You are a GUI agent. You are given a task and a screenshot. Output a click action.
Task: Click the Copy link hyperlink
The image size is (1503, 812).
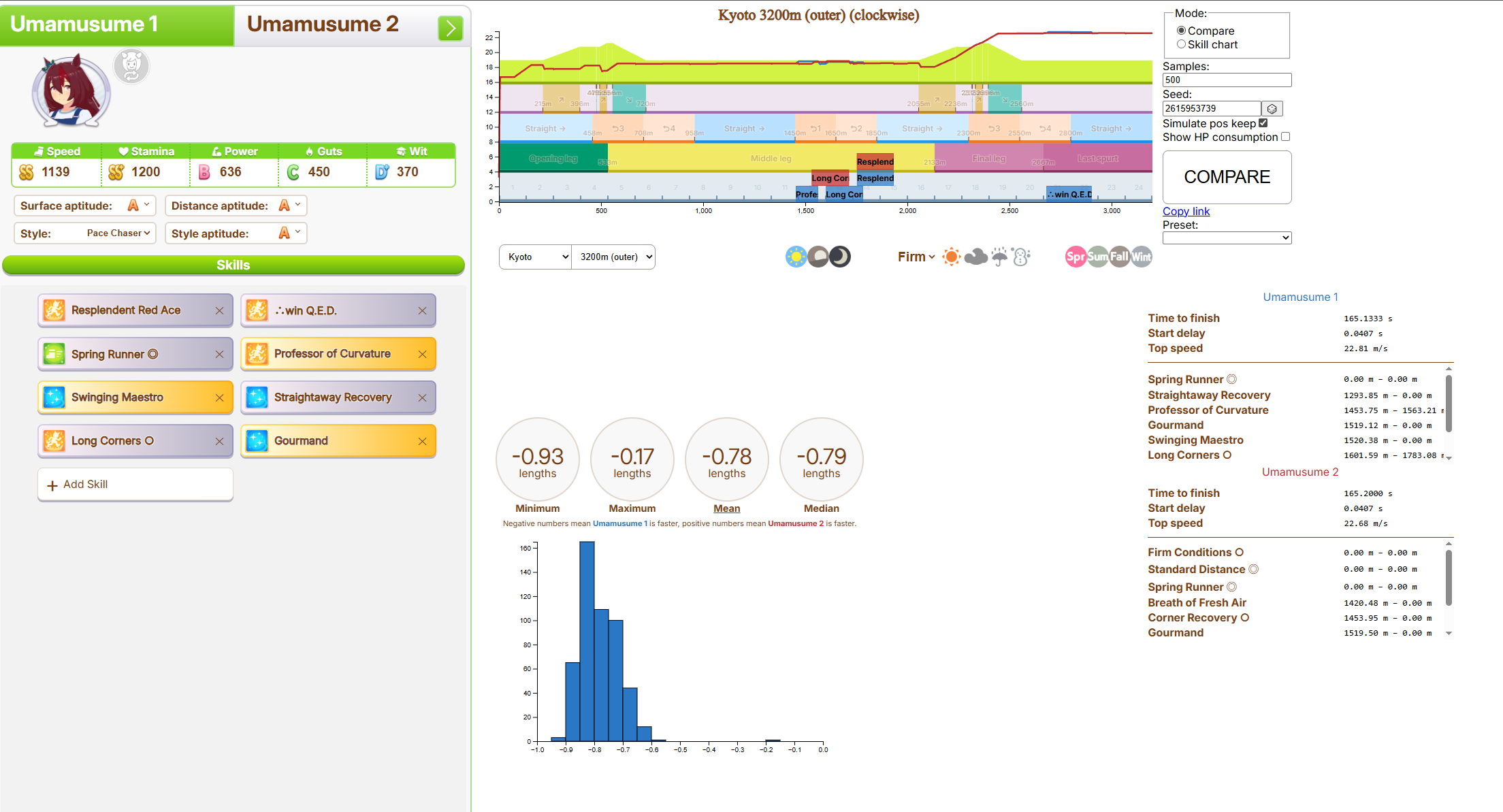coord(1186,211)
